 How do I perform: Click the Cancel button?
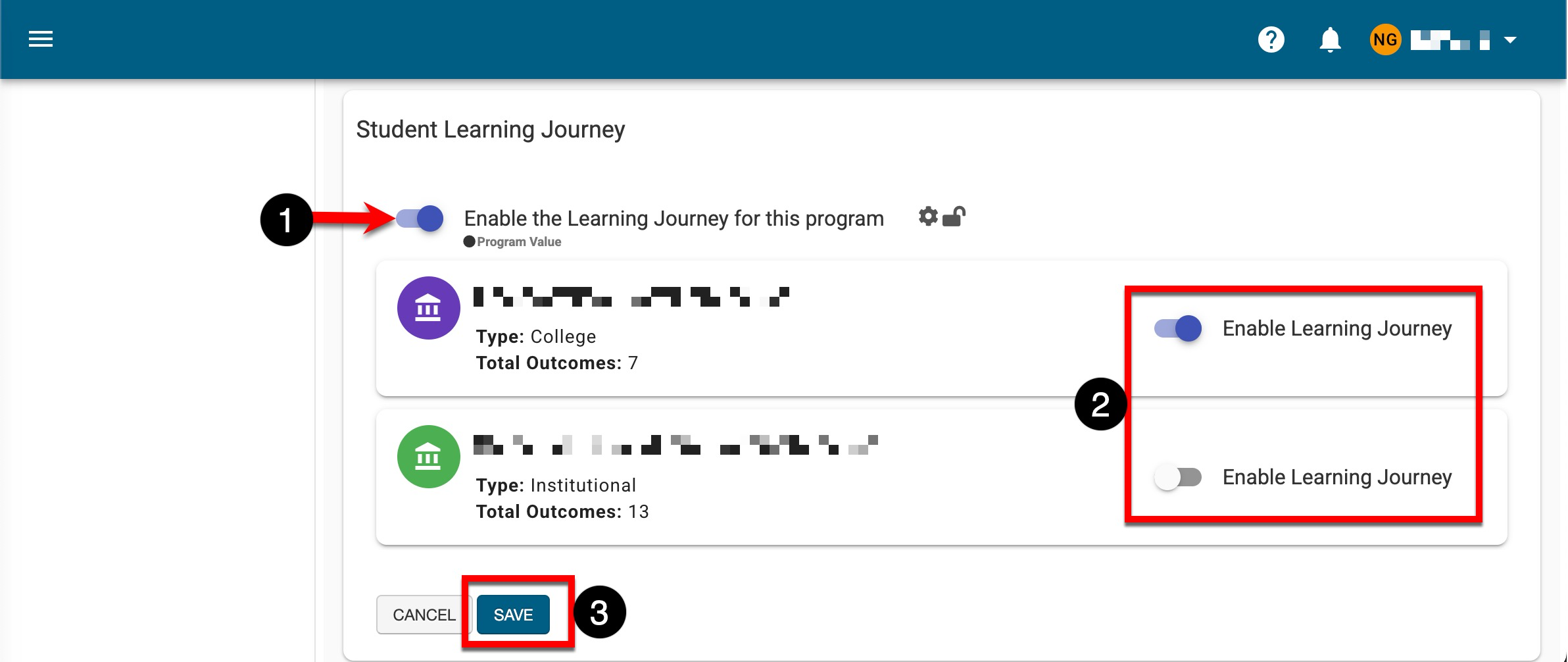(x=424, y=615)
